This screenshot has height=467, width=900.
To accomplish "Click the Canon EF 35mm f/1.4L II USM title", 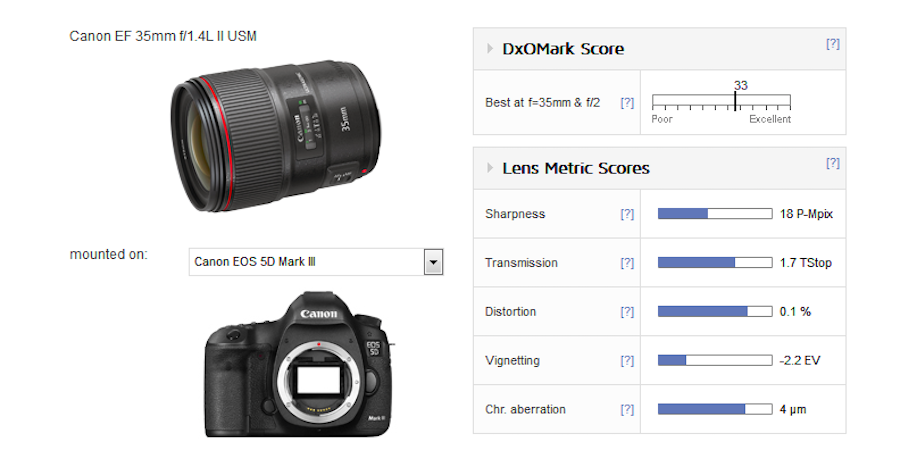I will [x=163, y=36].
